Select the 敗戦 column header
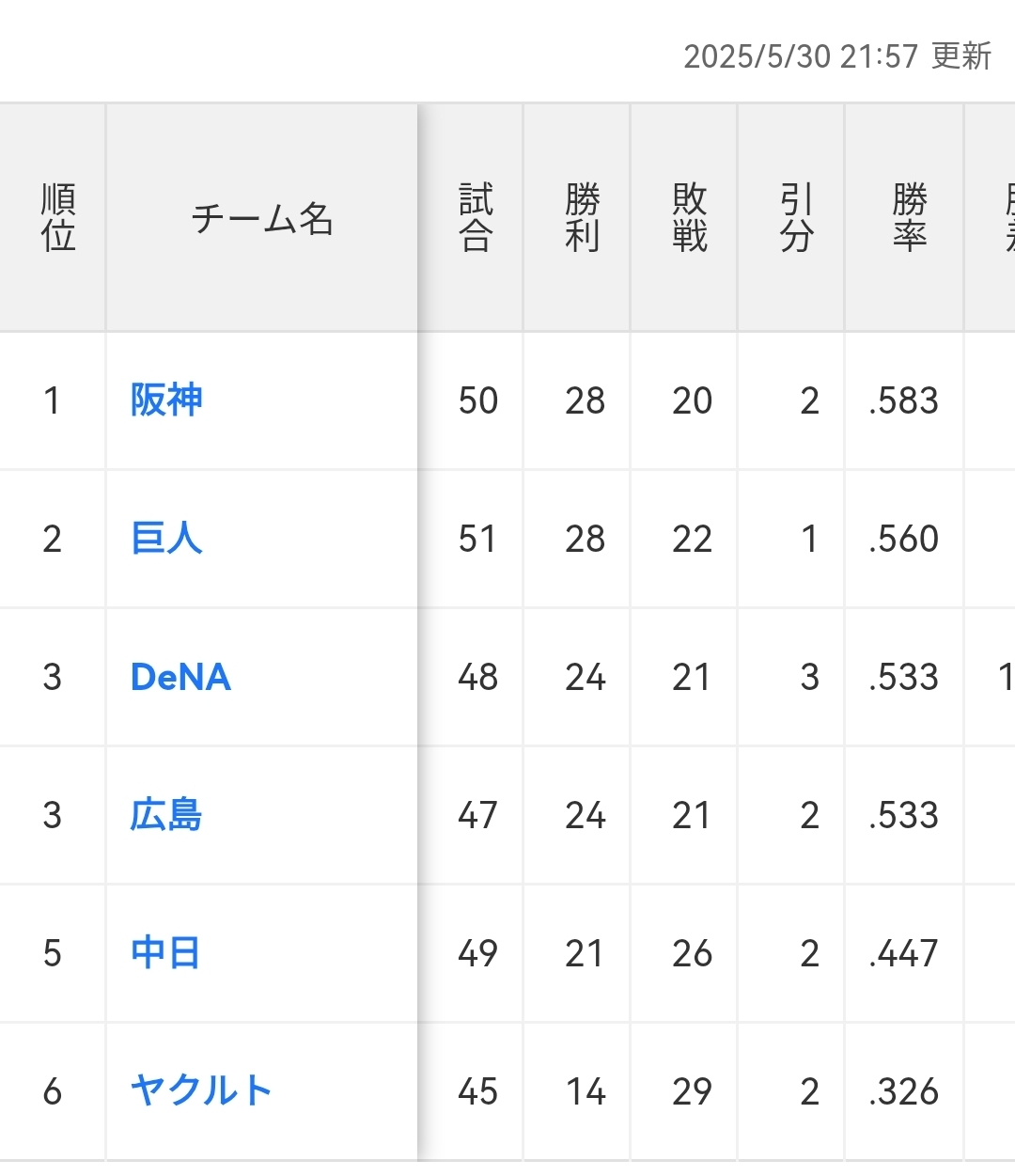This screenshot has width=1015, height=1176. [690, 218]
